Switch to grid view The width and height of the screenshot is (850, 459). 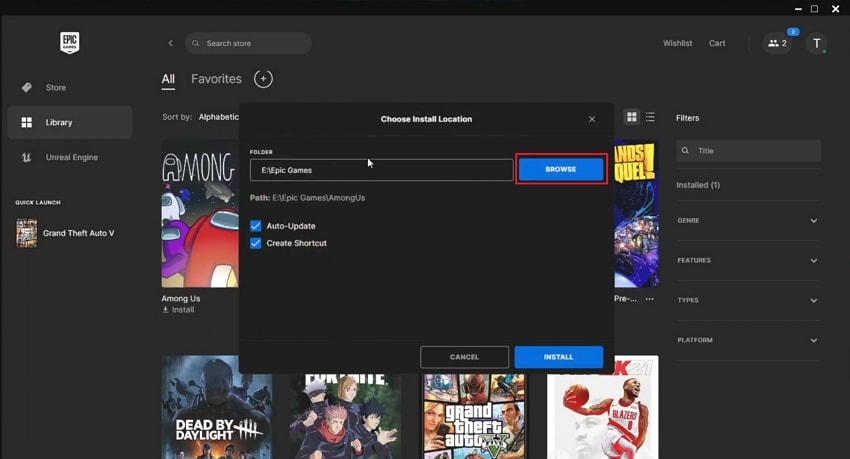tap(632, 117)
